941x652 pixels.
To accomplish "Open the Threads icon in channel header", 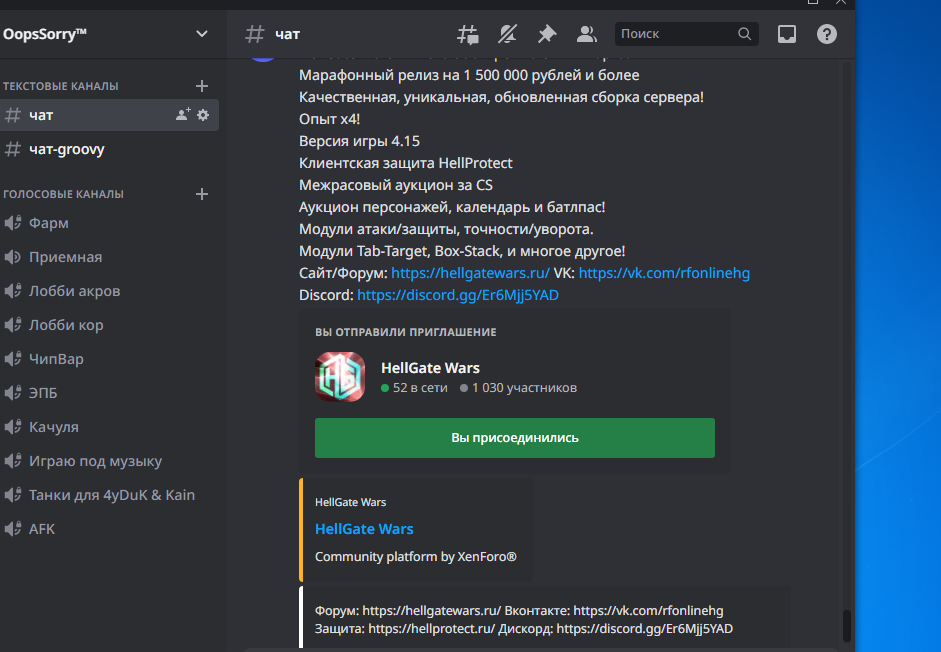I will tap(467, 34).
